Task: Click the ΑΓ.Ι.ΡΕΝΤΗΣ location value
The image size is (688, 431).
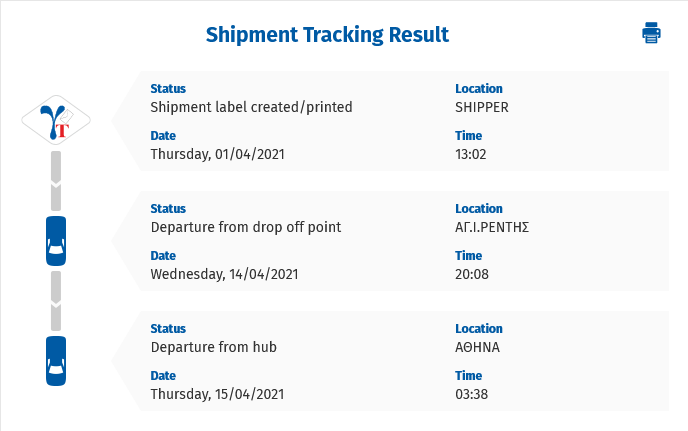Action: [492, 227]
